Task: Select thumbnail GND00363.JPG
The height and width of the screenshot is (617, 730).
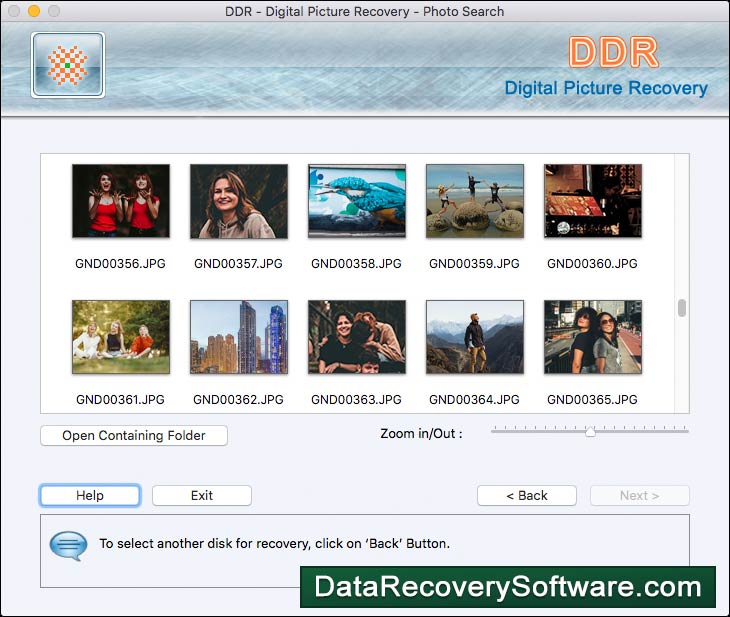Action: tap(357, 337)
